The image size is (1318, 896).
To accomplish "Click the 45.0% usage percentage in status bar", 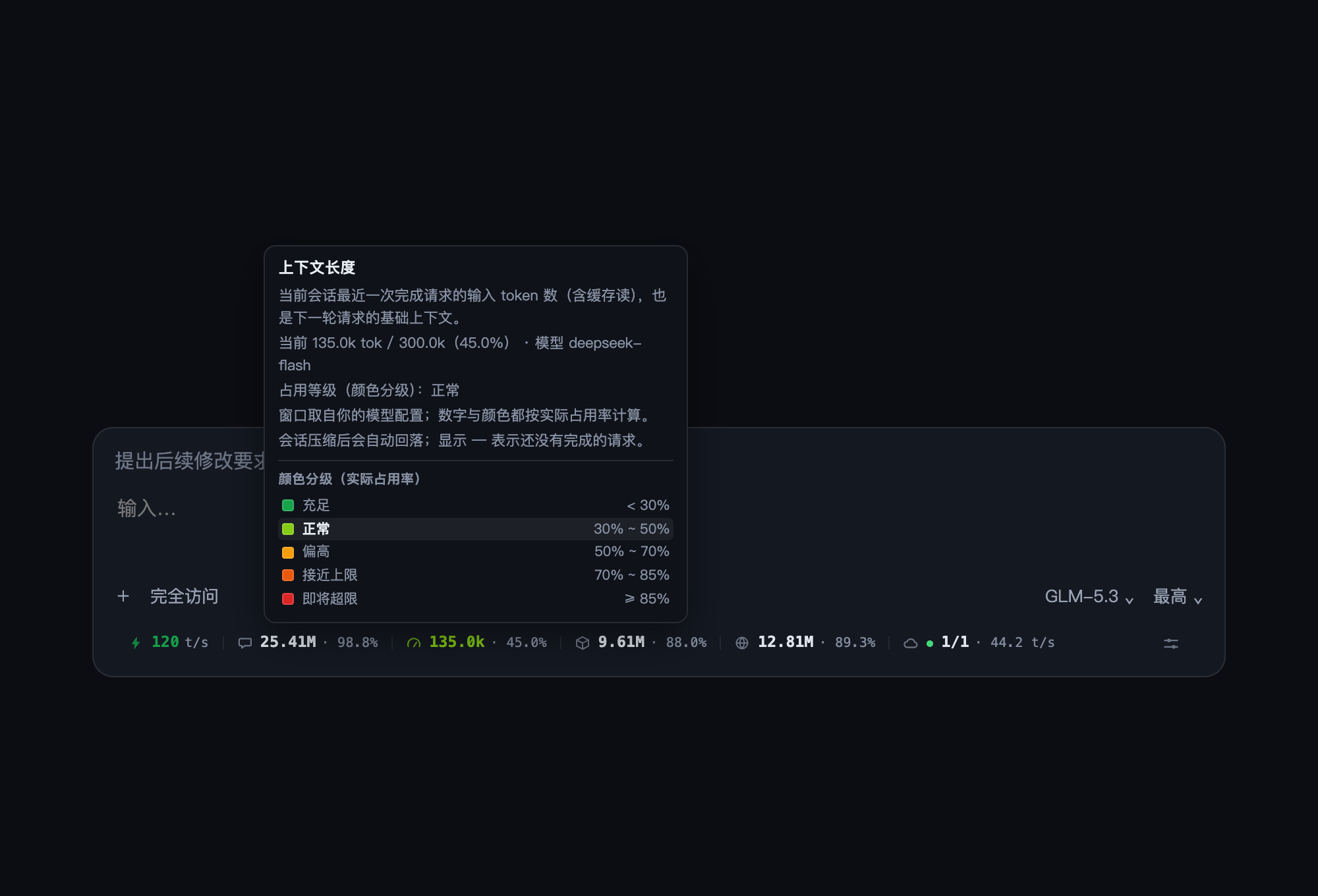I will [527, 642].
